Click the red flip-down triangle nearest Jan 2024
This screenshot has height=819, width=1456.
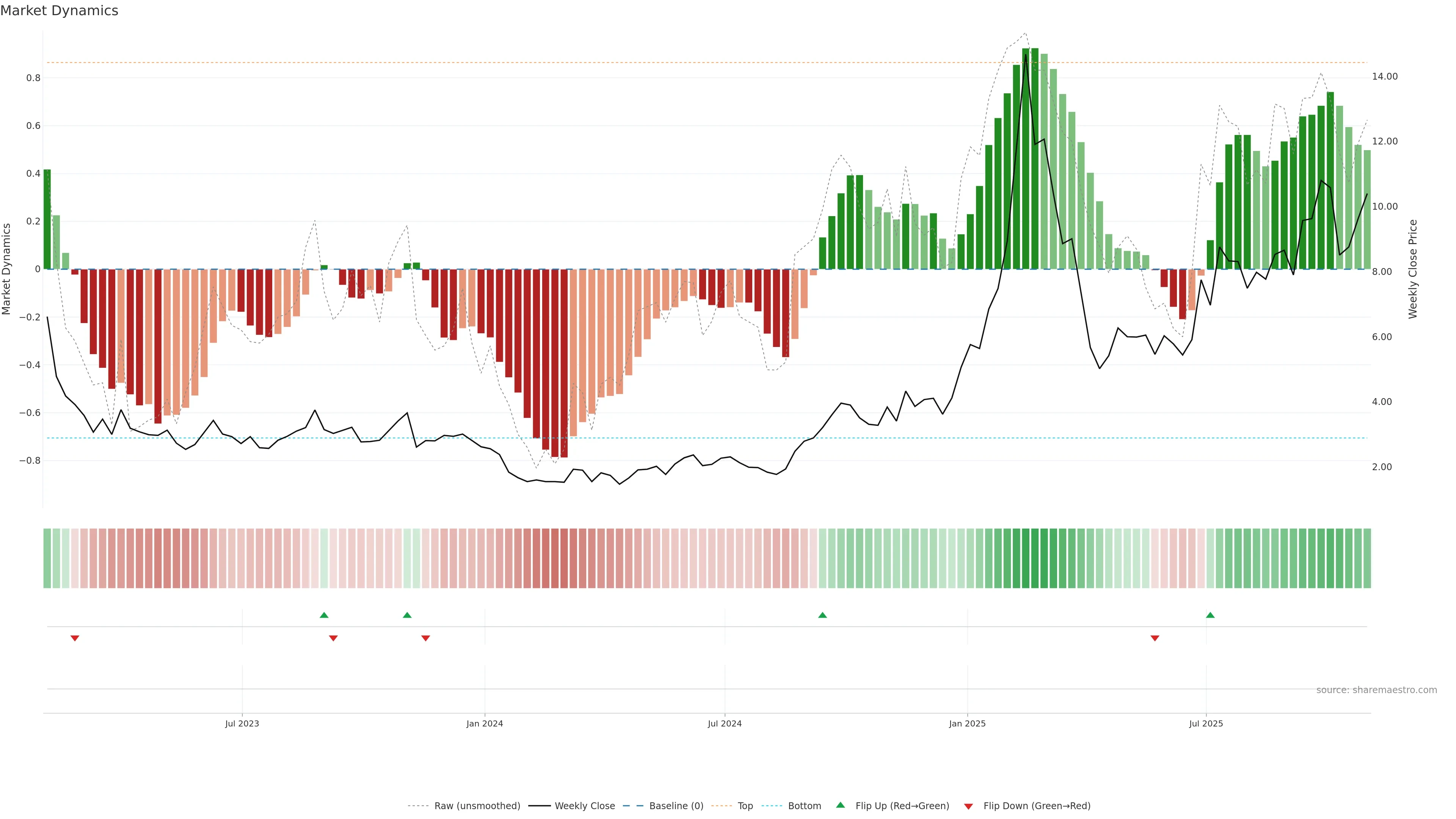(425, 638)
